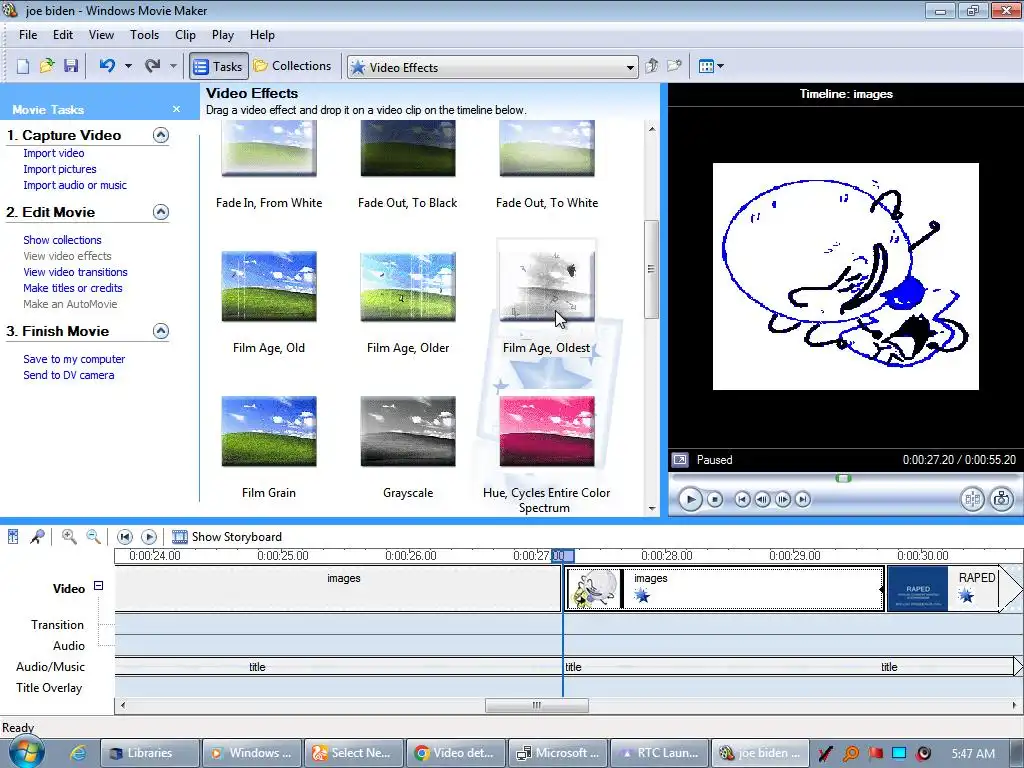Screen dimensions: 1024x768
Task: Click the Rewind Timeline icon
Action: [125, 537]
